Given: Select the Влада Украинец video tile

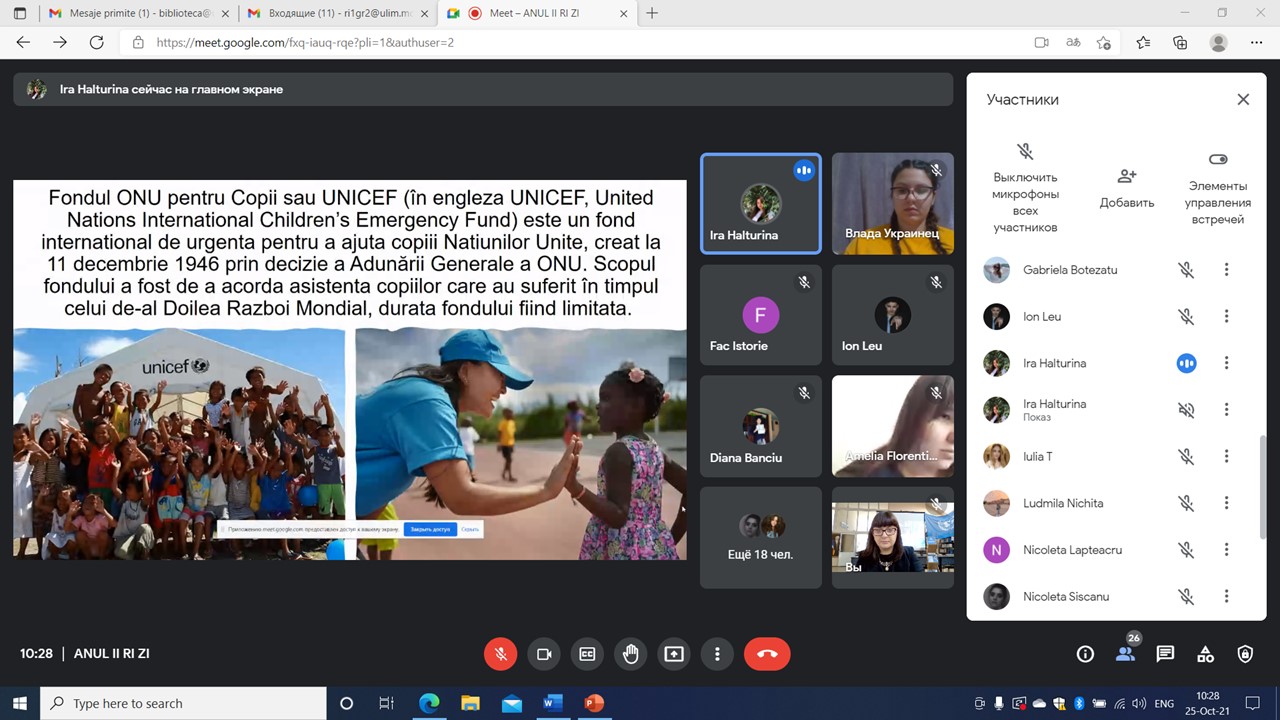Looking at the screenshot, I should tap(893, 204).
